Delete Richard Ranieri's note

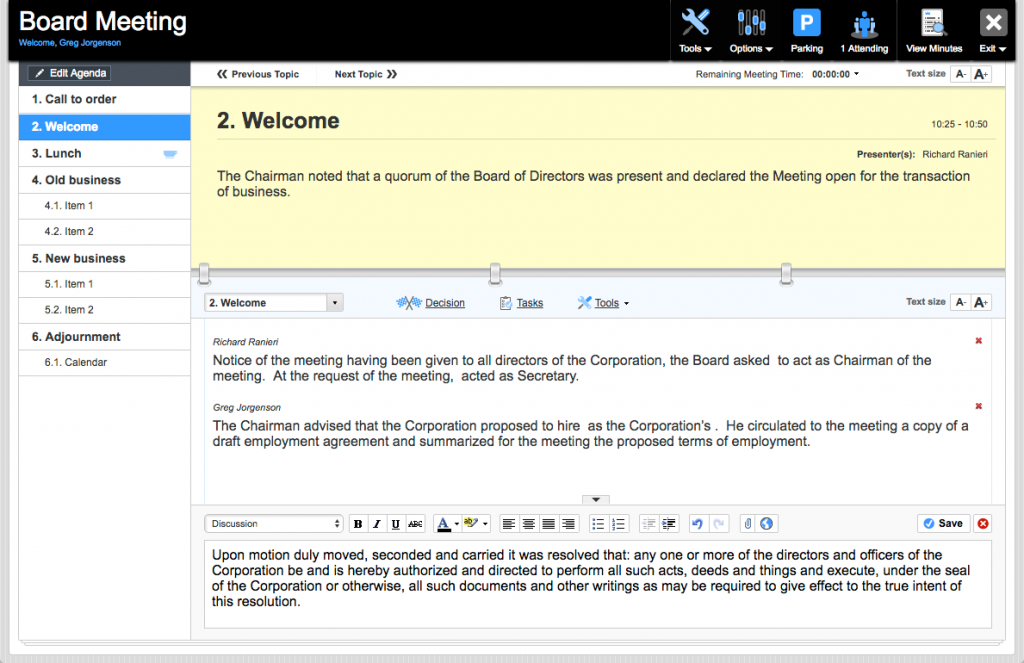click(x=978, y=341)
